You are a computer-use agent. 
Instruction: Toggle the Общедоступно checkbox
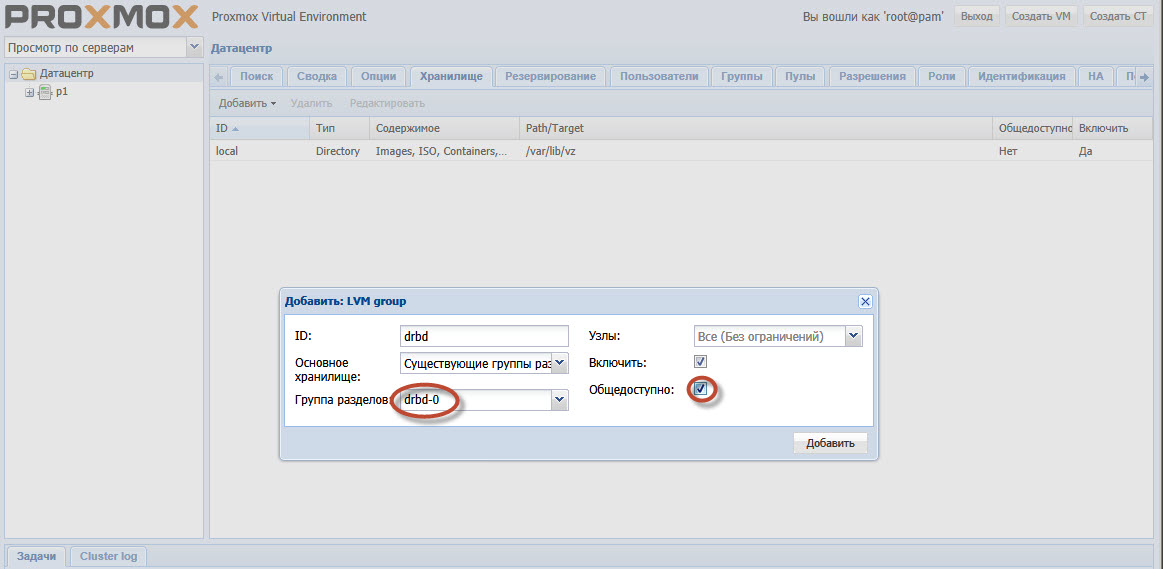point(700,389)
